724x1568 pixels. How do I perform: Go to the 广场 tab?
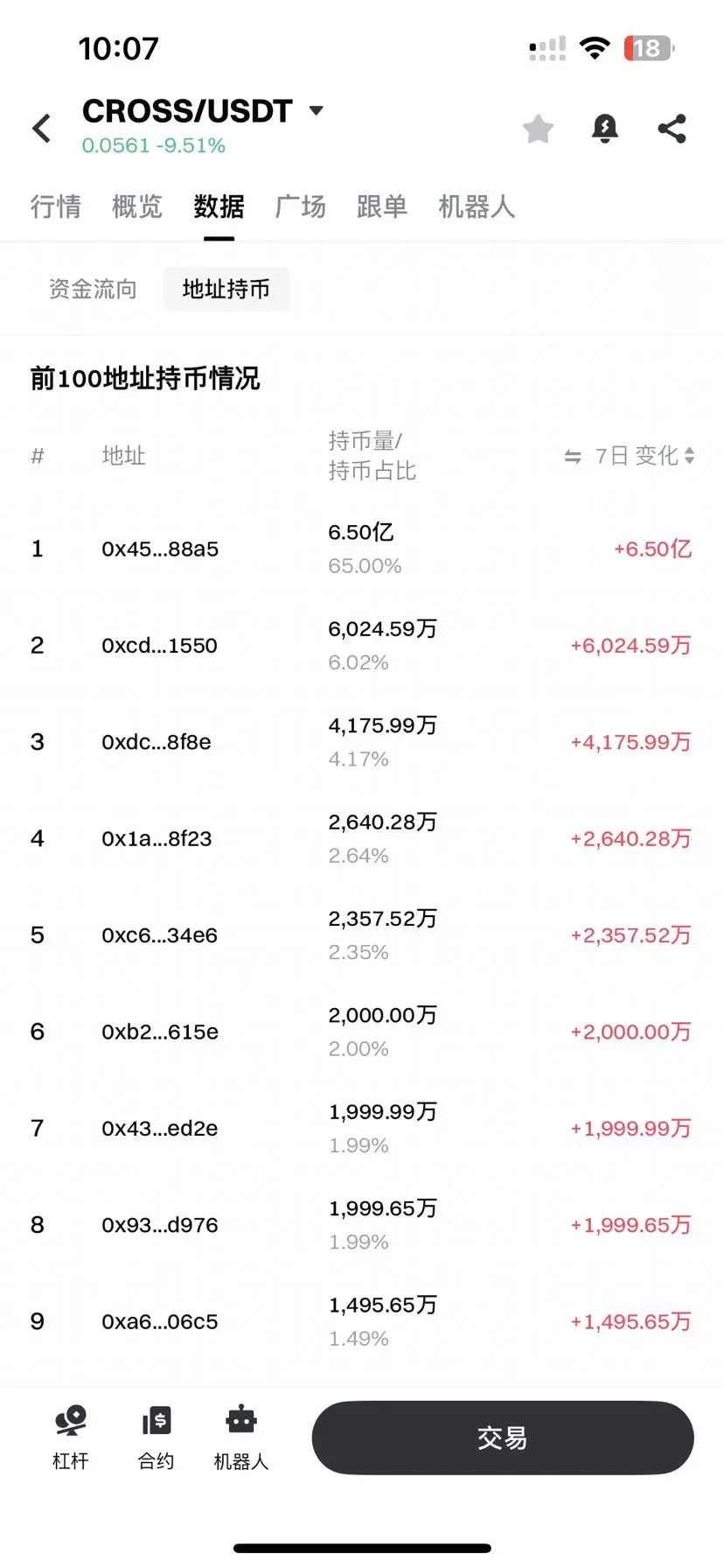[x=301, y=206]
